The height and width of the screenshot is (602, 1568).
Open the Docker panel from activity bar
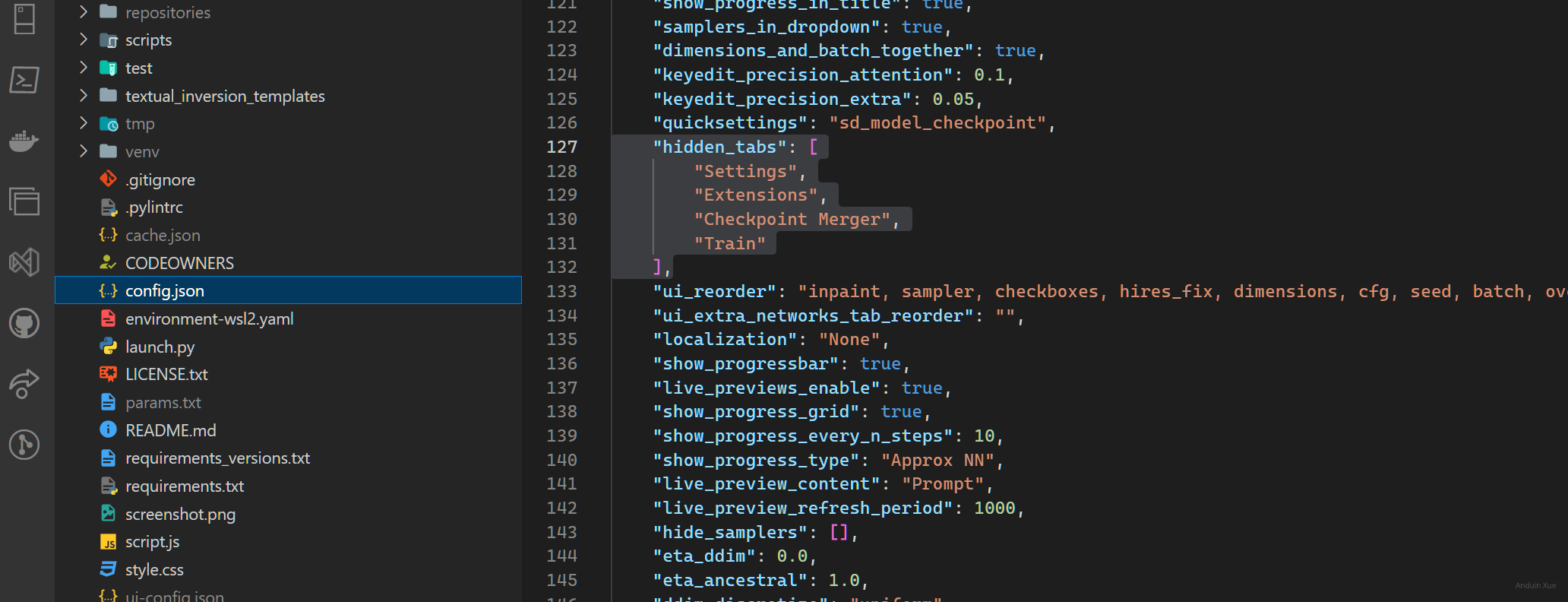(24, 141)
